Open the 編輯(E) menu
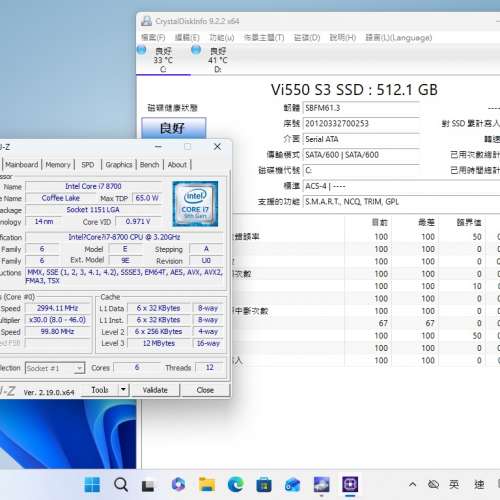The height and width of the screenshot is (500, 500). pyautogui.click(x=187, y=37)
